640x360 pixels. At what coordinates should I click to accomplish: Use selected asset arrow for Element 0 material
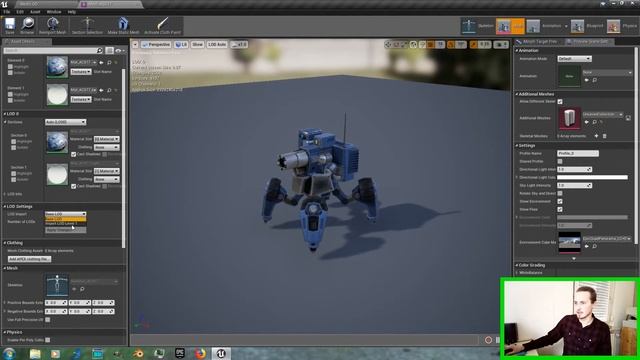pyautogui.click(x=101, y=62)
